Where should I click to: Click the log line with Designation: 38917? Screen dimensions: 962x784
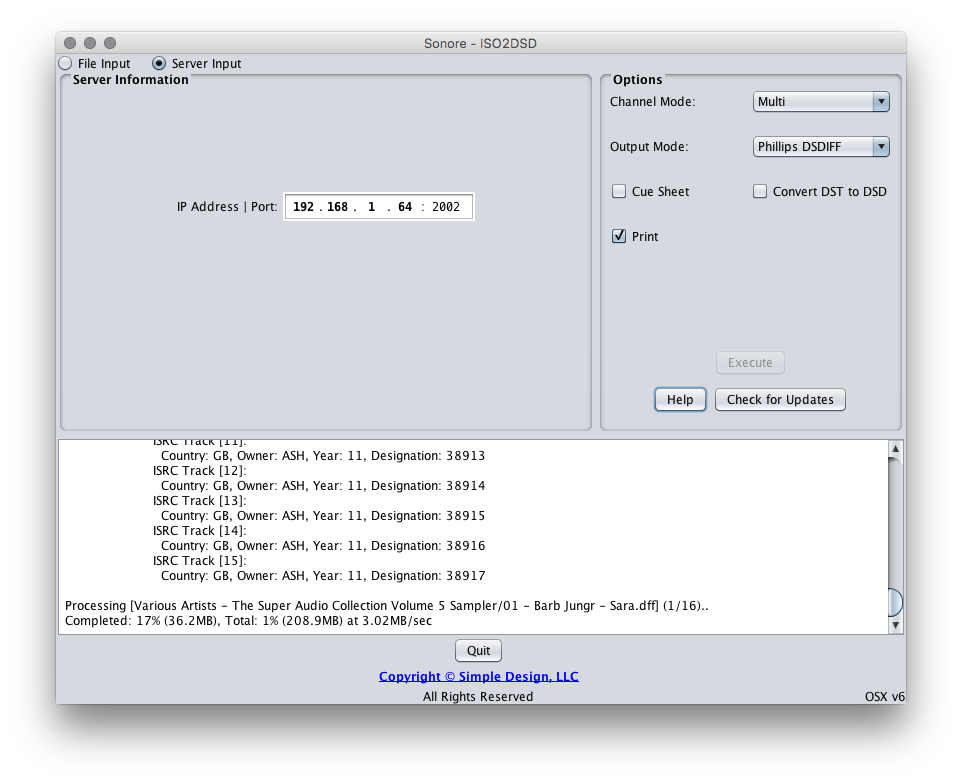(323, 576)
